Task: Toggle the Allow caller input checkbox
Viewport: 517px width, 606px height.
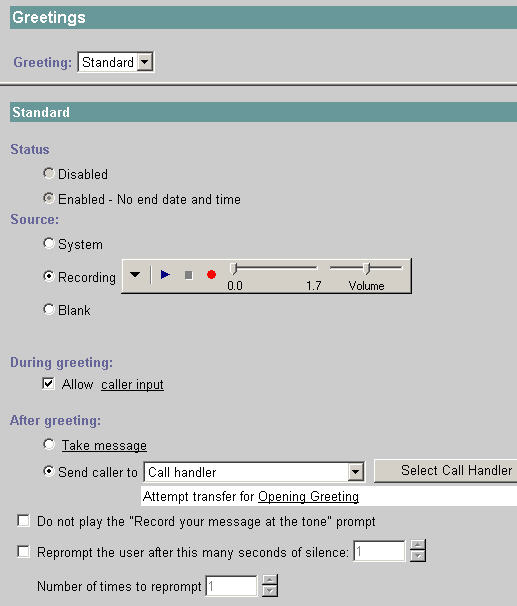Action: (48, 384)
